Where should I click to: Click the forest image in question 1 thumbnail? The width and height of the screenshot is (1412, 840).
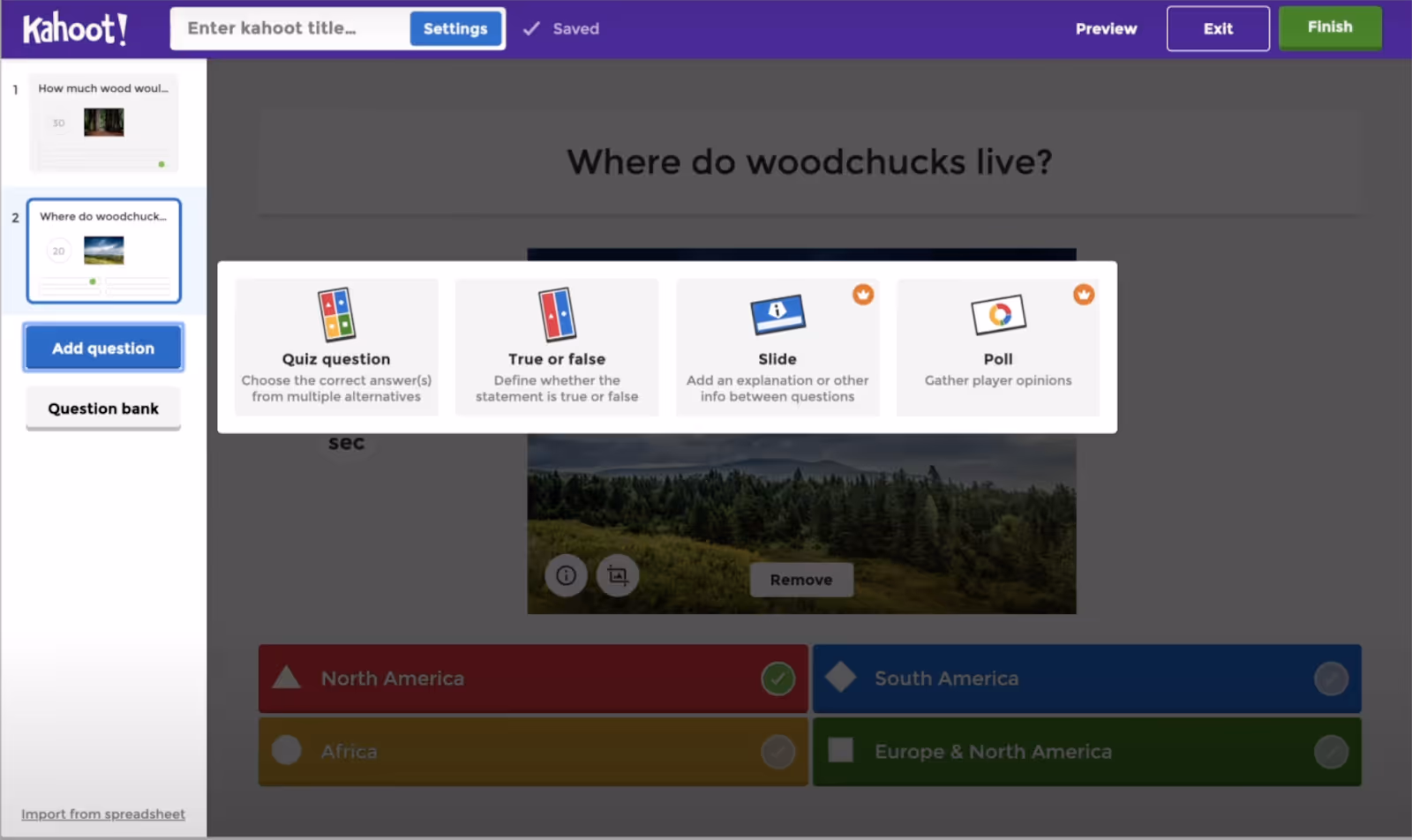104,123
